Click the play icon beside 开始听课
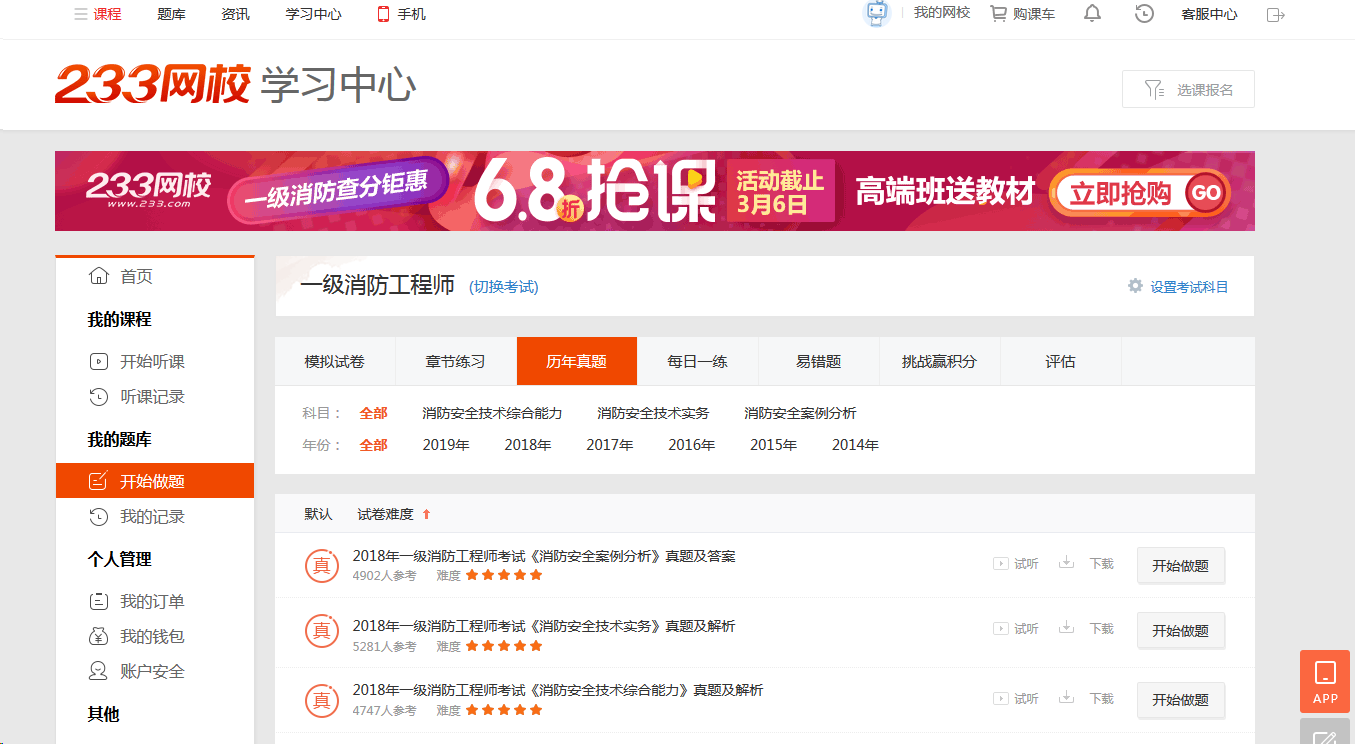1355x744 pixels. point(99,362)
